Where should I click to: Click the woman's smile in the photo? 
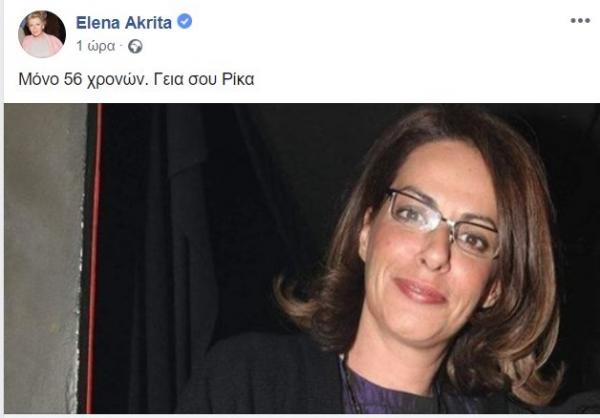(x=420, y=291)
